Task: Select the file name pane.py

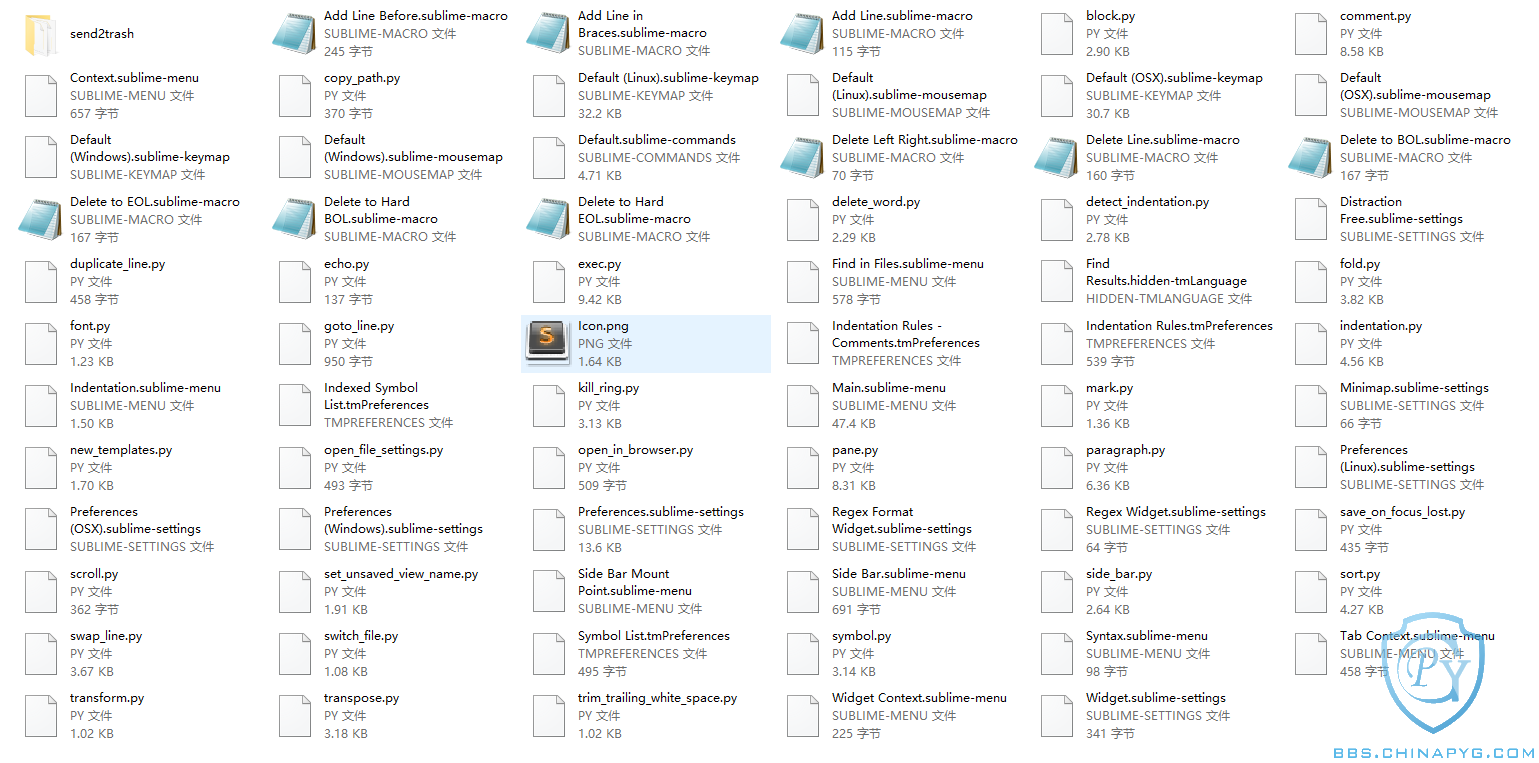Action: [855, 450]
